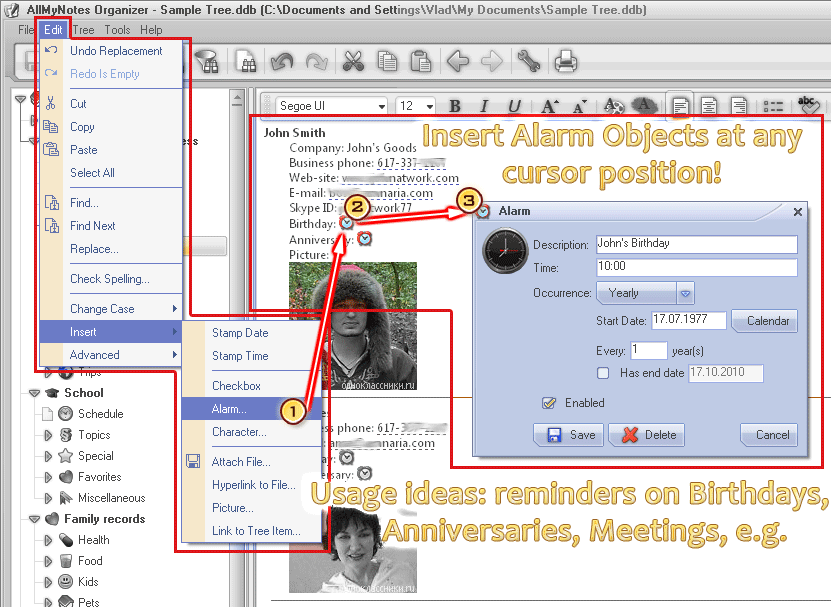
Task: Toggle Underline formatting
Action: pos(514,106)
